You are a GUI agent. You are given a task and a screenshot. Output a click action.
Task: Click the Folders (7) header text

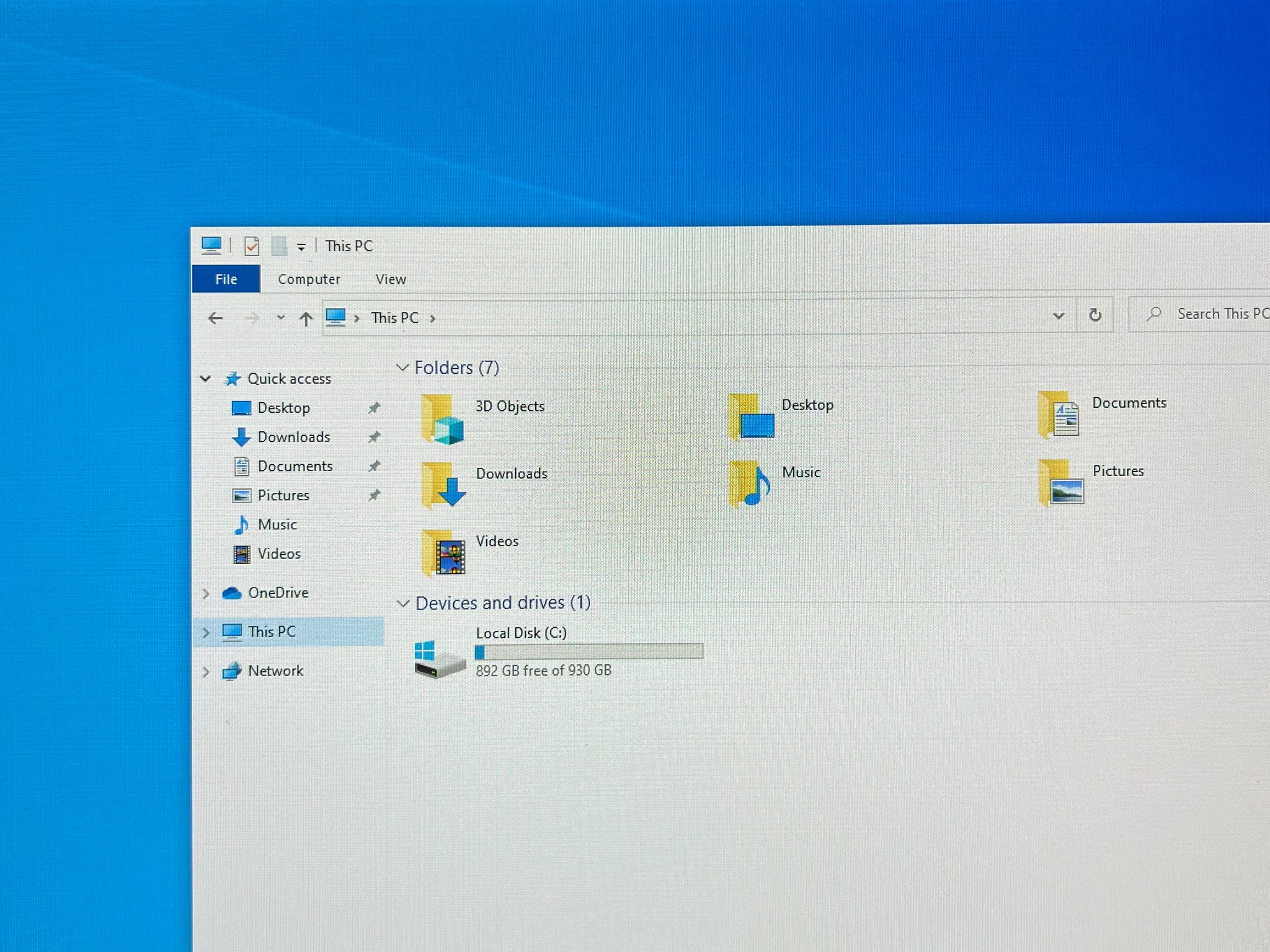click(457, 368)
